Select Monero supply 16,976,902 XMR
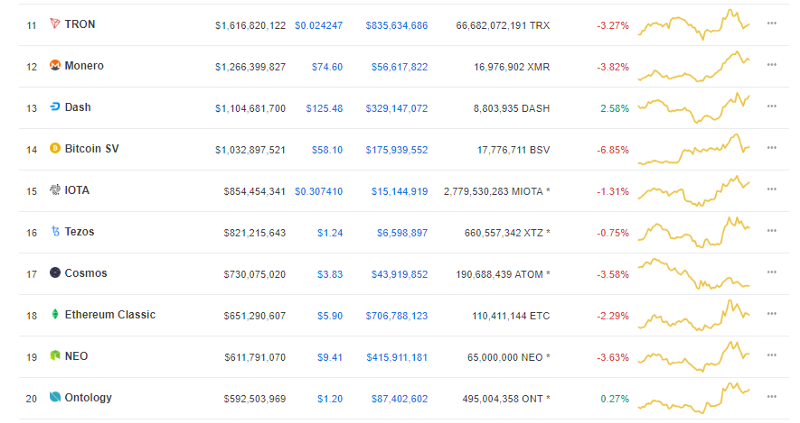 point(512,67)
